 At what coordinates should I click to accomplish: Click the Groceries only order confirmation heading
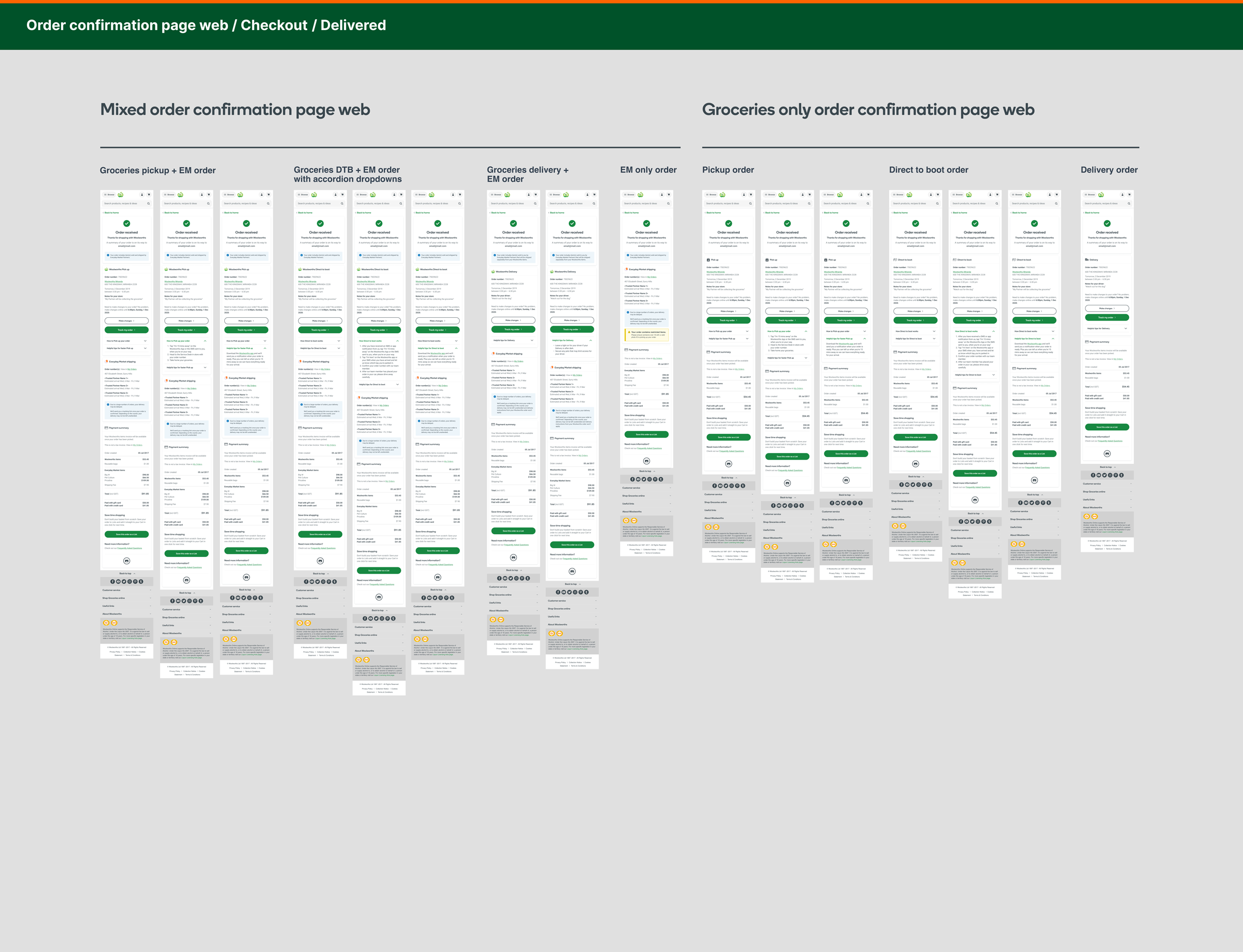pyautogui.click(x=868, y=109)
